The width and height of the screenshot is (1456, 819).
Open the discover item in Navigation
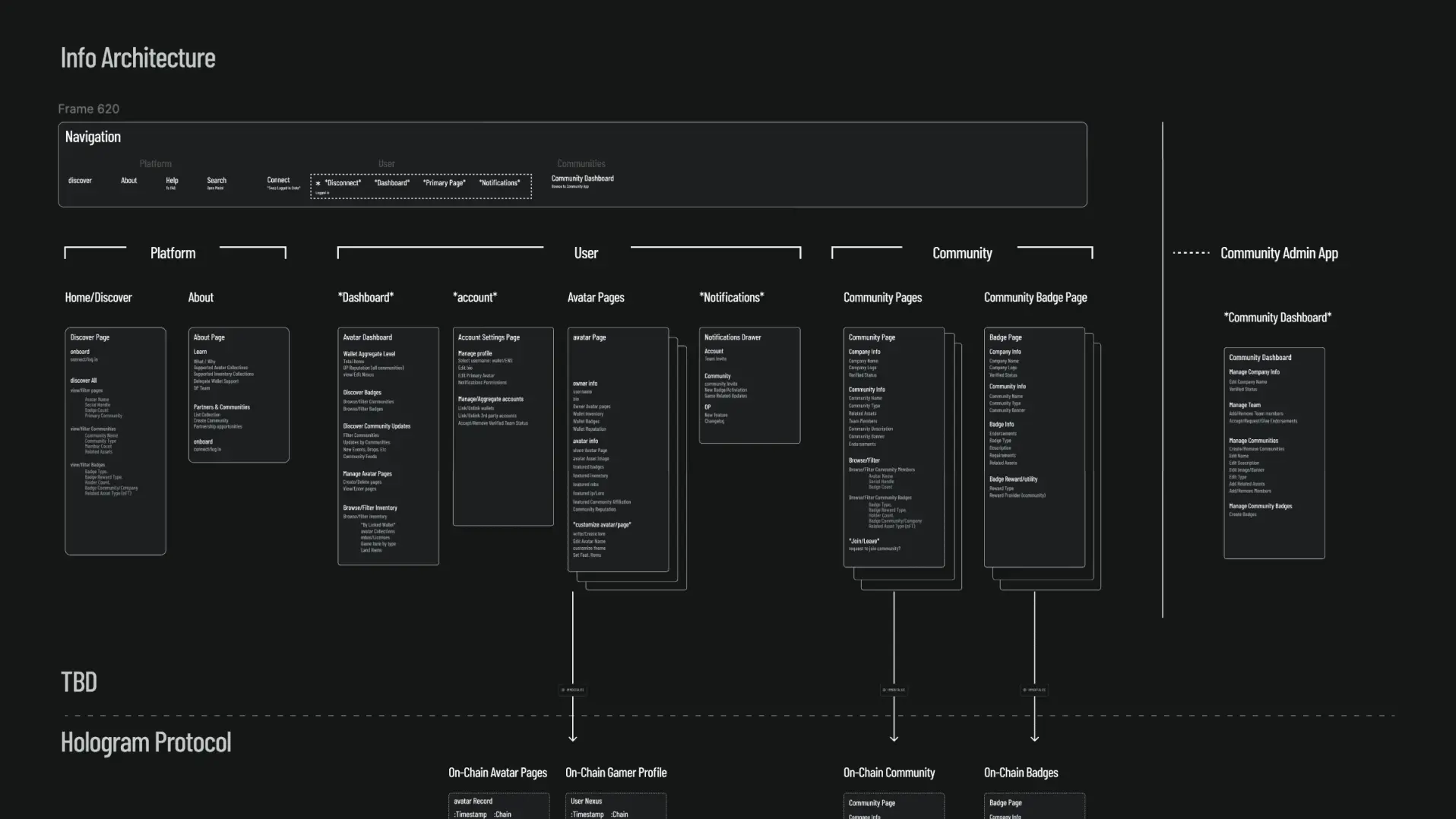tap(80, 180)
